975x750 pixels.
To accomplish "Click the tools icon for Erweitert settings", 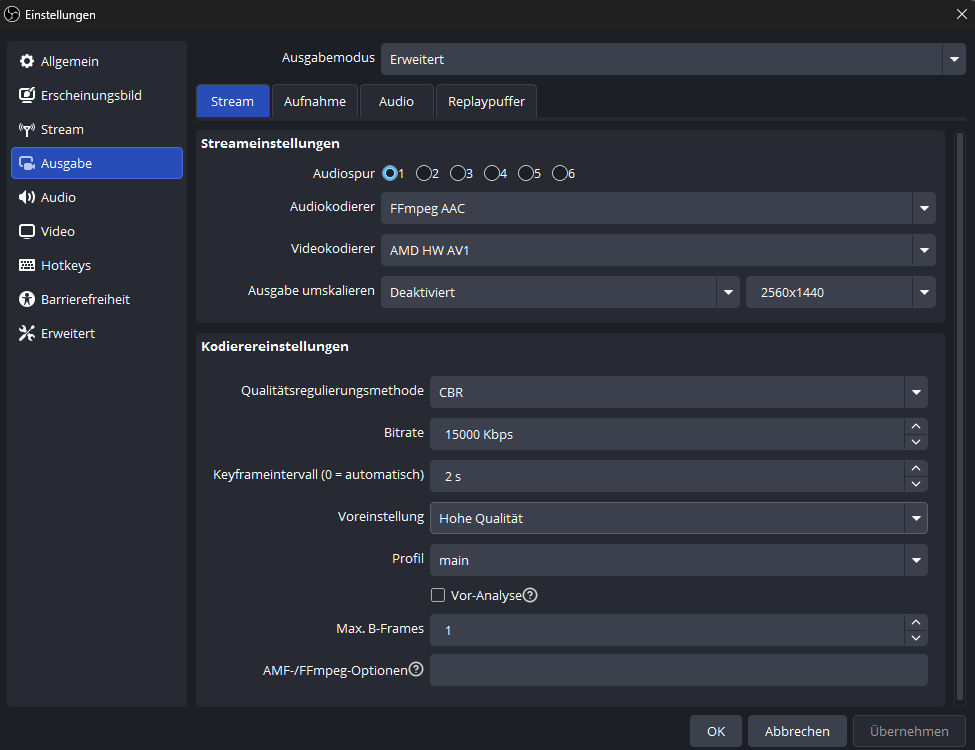I will [x=27, y=334].
